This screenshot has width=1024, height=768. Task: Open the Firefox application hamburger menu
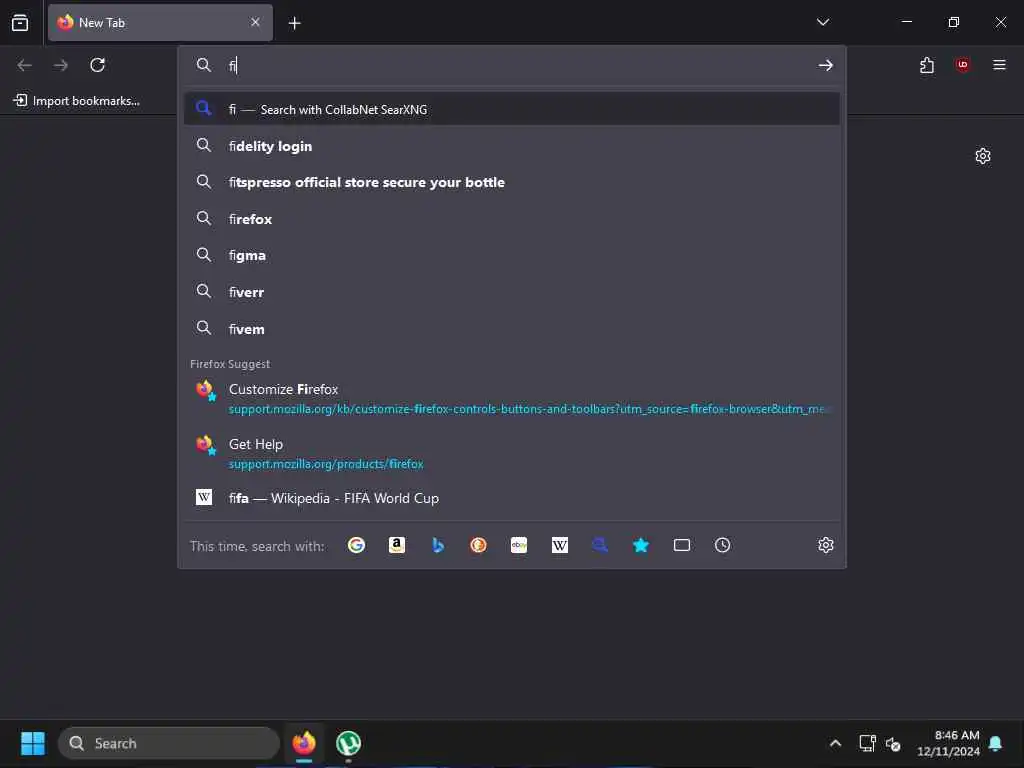[x=999, y=65]
